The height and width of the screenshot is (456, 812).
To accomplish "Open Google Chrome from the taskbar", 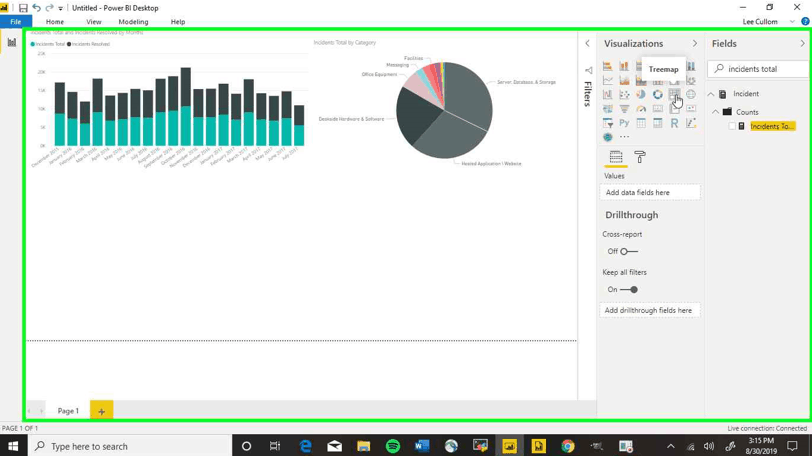I will coord(568,446).
